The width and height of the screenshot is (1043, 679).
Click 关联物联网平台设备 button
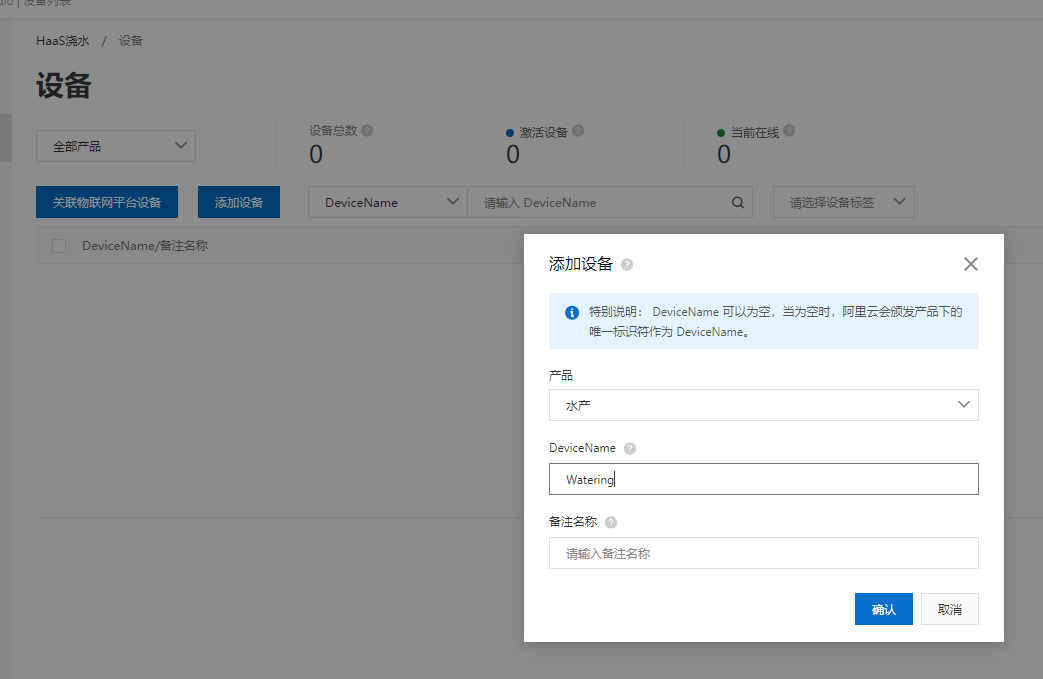[x=107, y=202]
